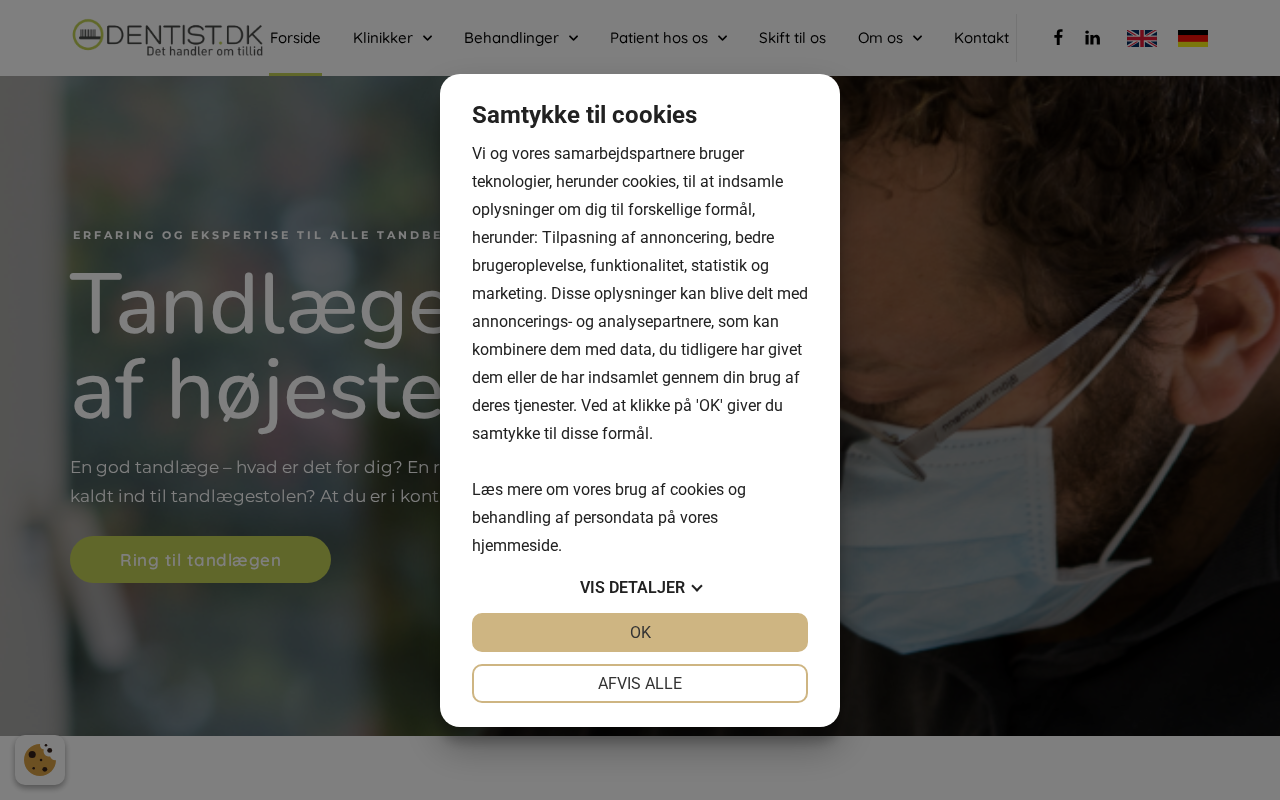Click the Ring til tandlægen button
The image size is (1280, 800).
point(200,560)
